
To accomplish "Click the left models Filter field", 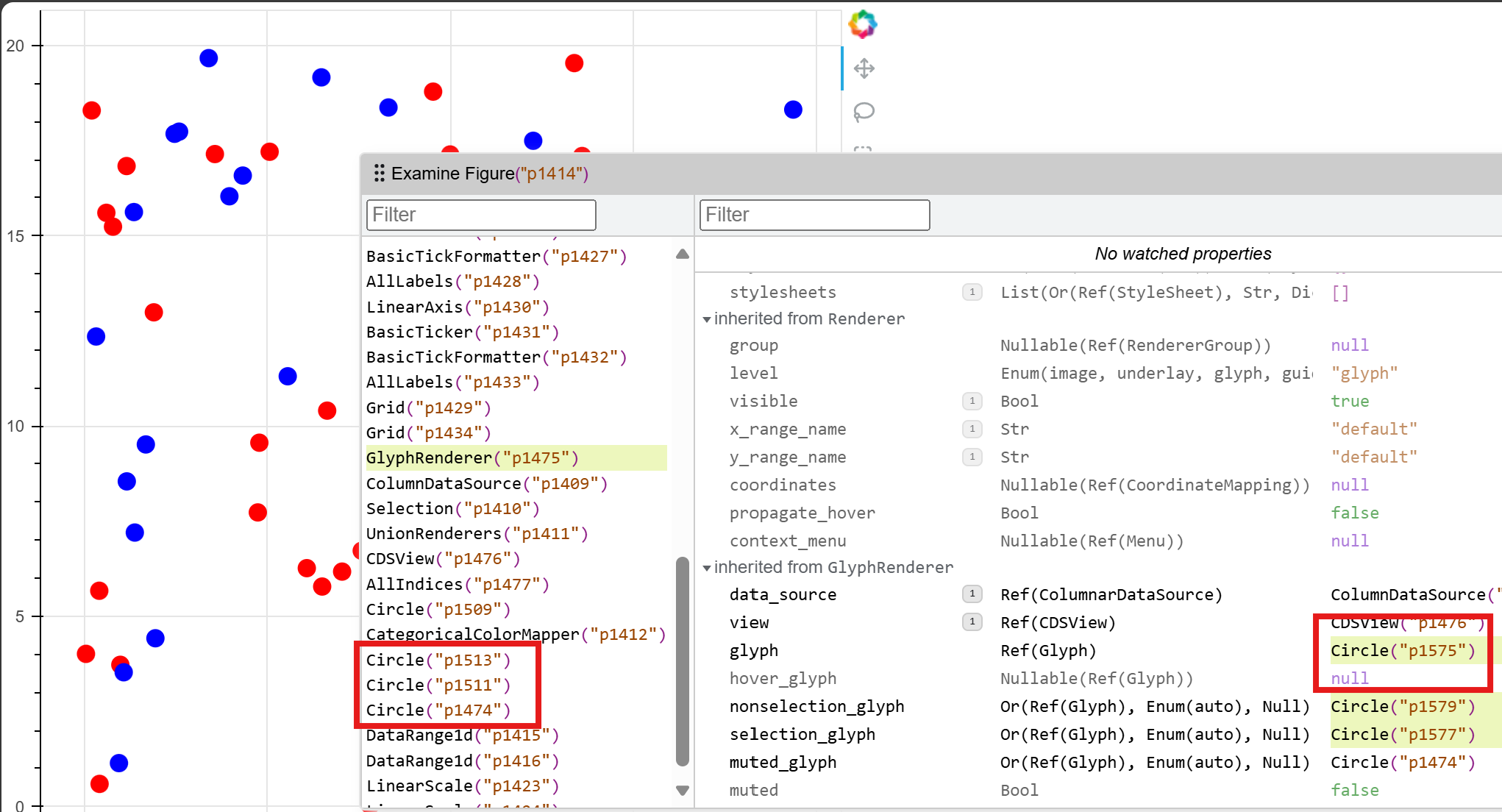I will 480,215.
